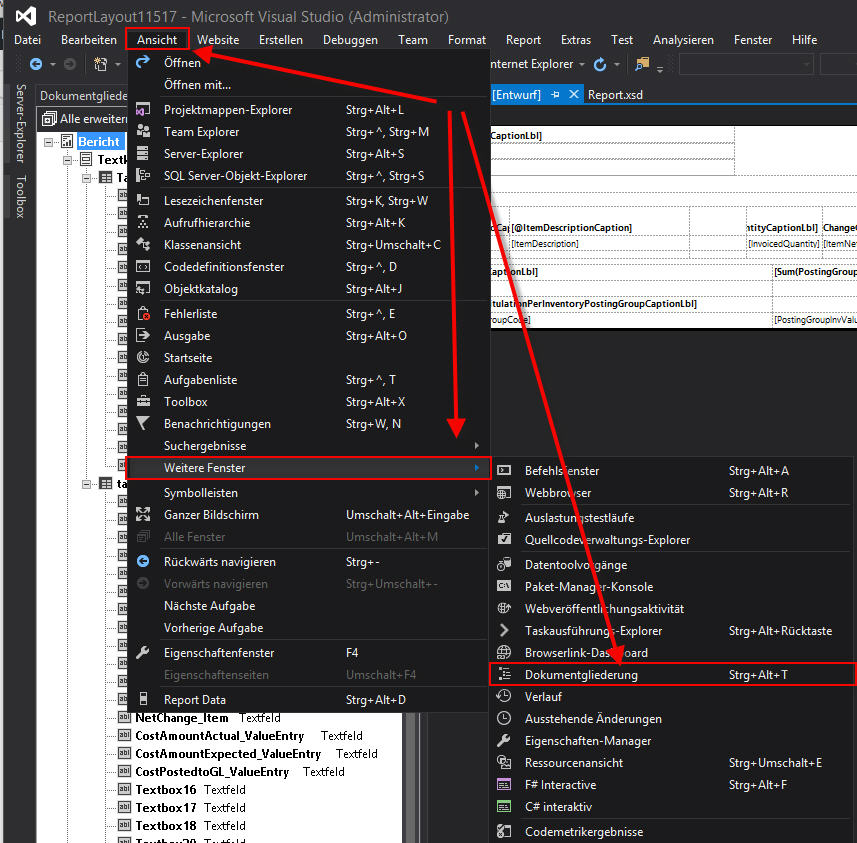Open the back navigation history dropdown
This screenshot has width=857, height=843.
point(53,65)
